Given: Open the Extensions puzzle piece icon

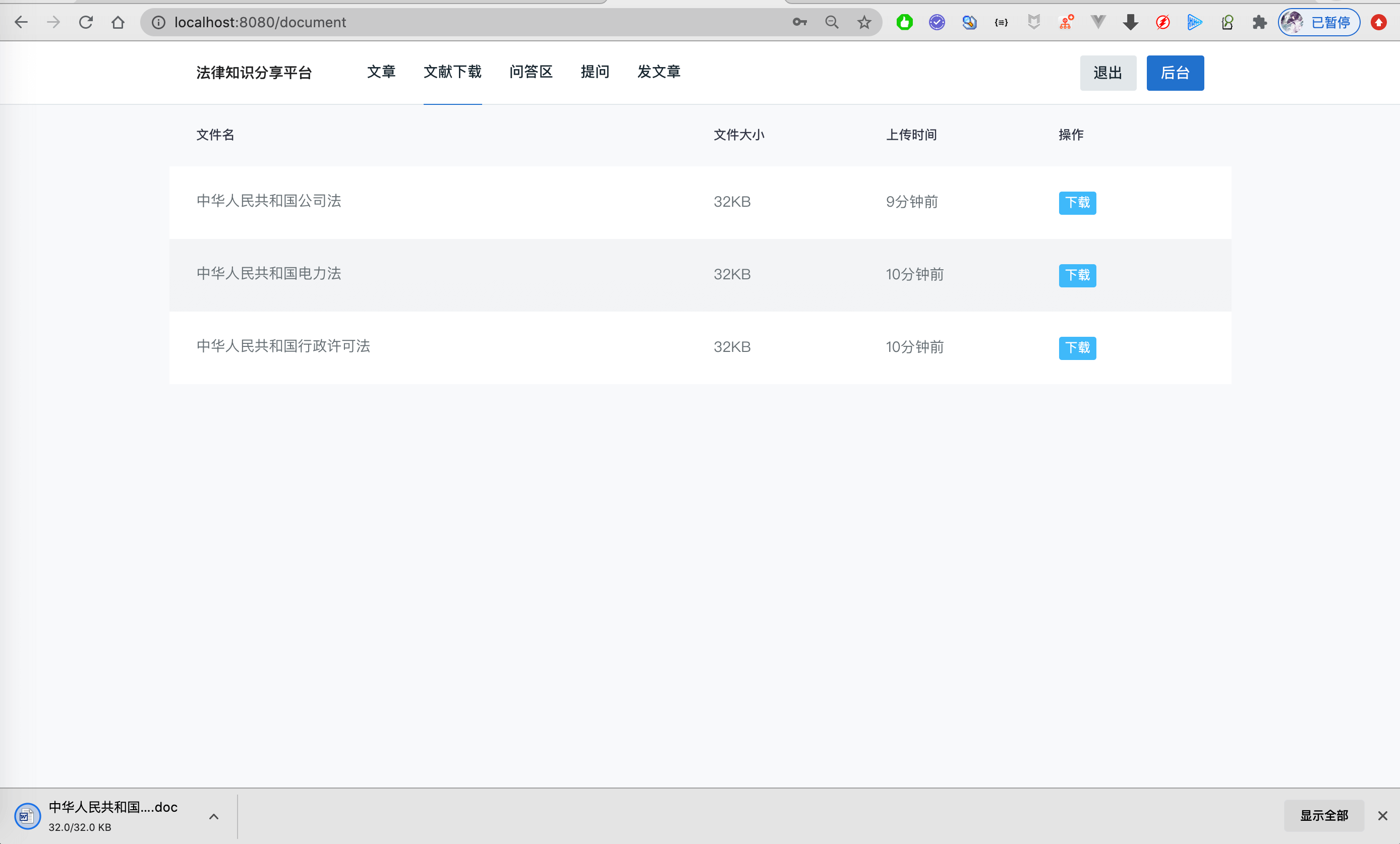Looking at the screenshot, I should pos(1260,22).
